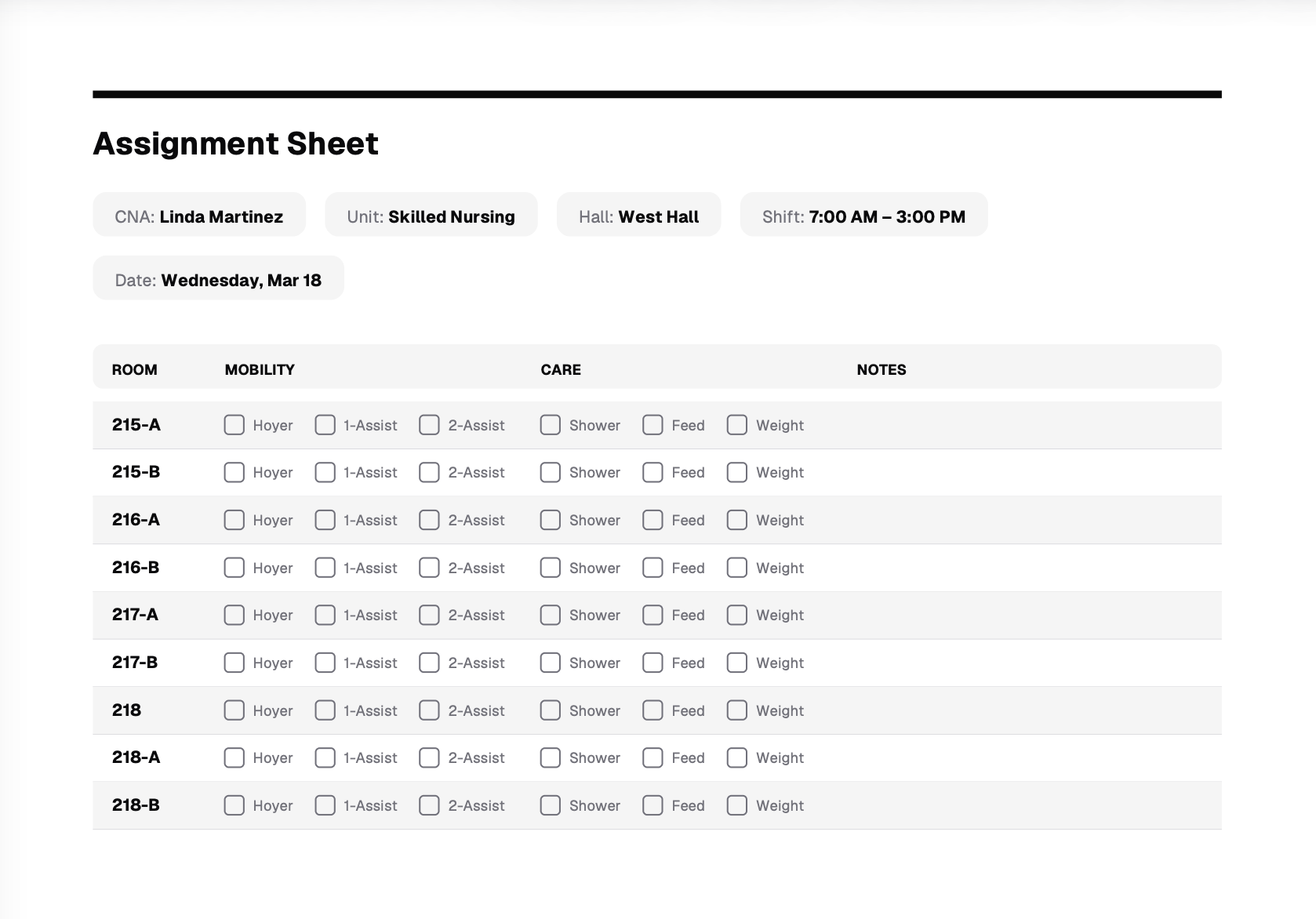The width and height of the screenshot is (1316, 919).
Task: Select the West Hall badge
Action: pyautogui.click(x=638, y=215)
